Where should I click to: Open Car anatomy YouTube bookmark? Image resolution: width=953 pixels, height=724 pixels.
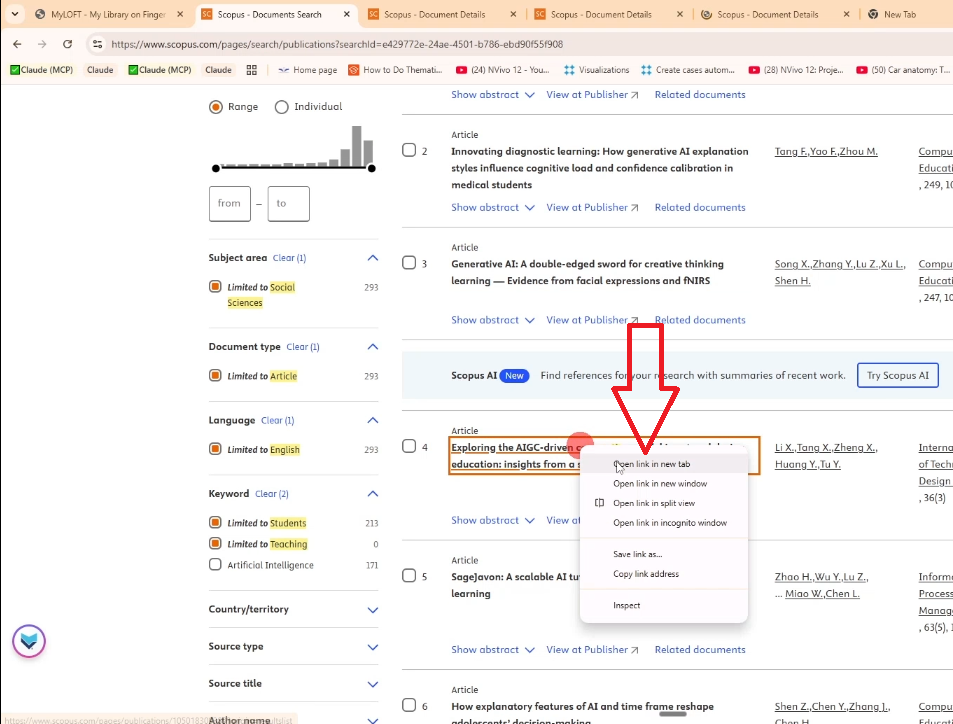[x=903, y=70]
